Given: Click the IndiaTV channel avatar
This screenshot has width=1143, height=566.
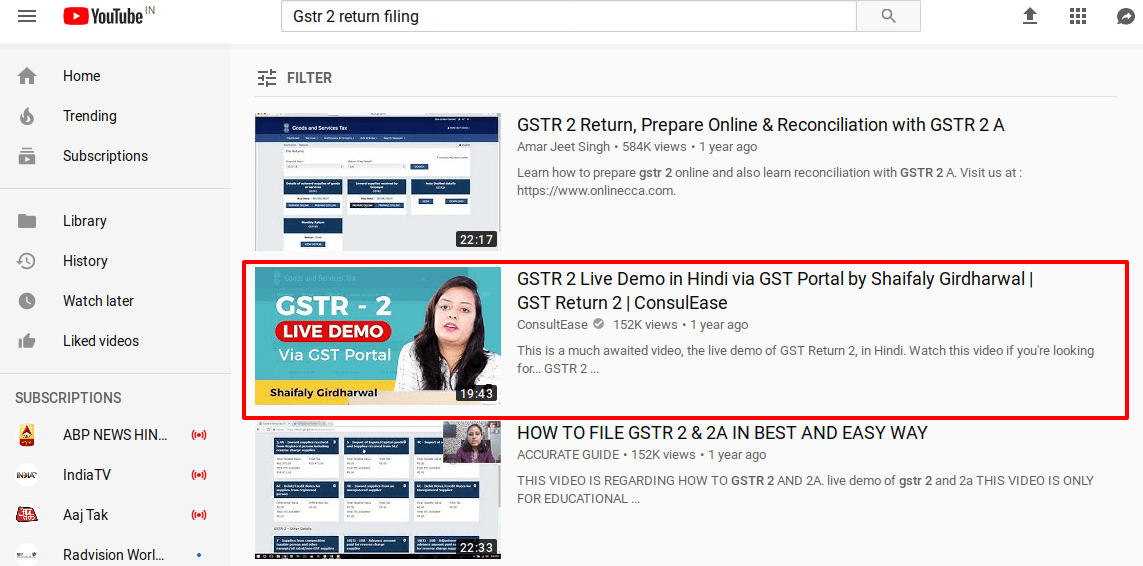Looking at the screenshot, I should point(27,475).
